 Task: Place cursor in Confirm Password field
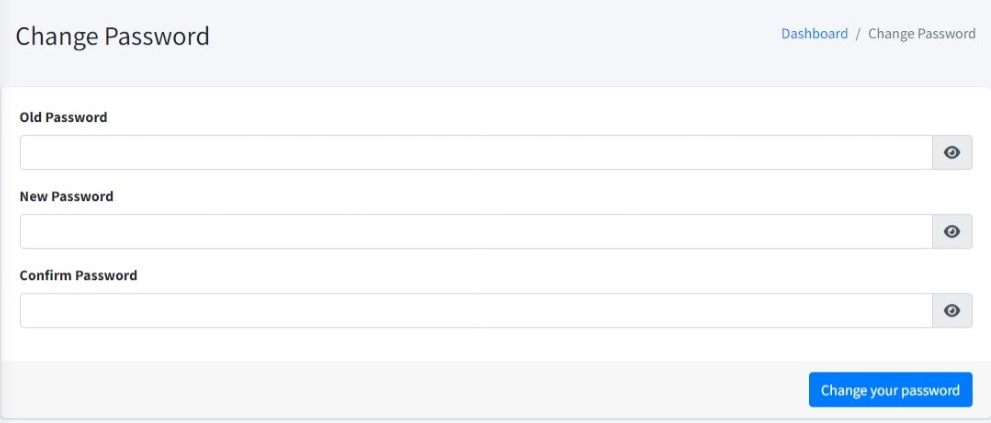[476, 311]
